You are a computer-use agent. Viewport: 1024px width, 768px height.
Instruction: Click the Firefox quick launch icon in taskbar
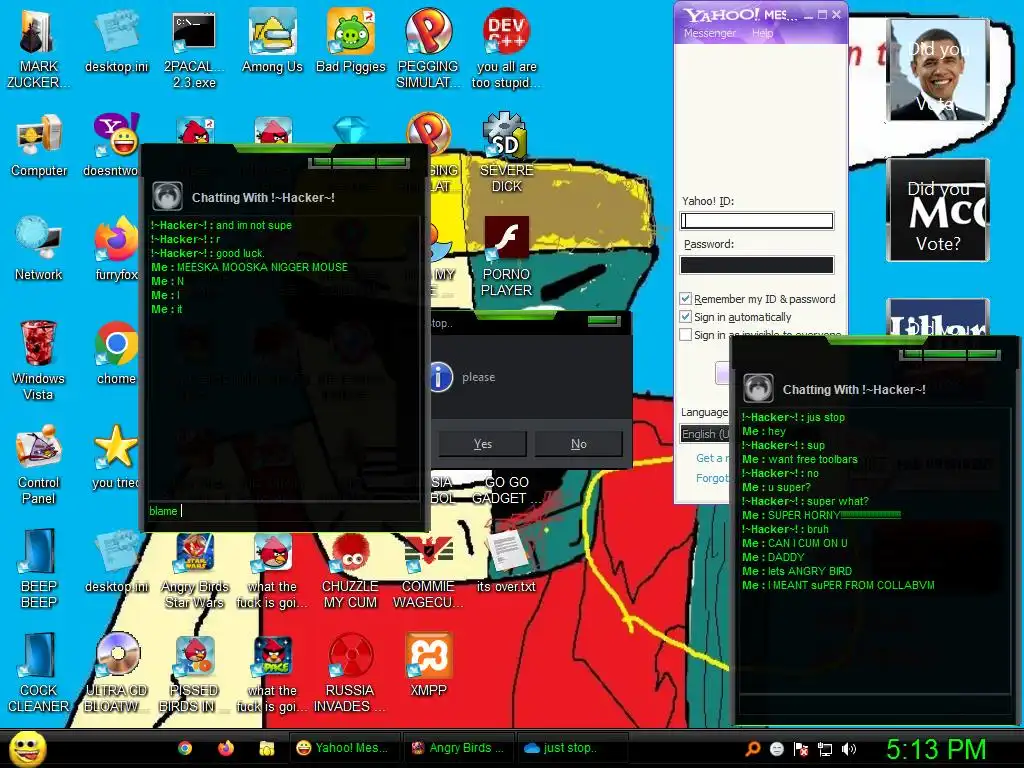pos(226,748)
